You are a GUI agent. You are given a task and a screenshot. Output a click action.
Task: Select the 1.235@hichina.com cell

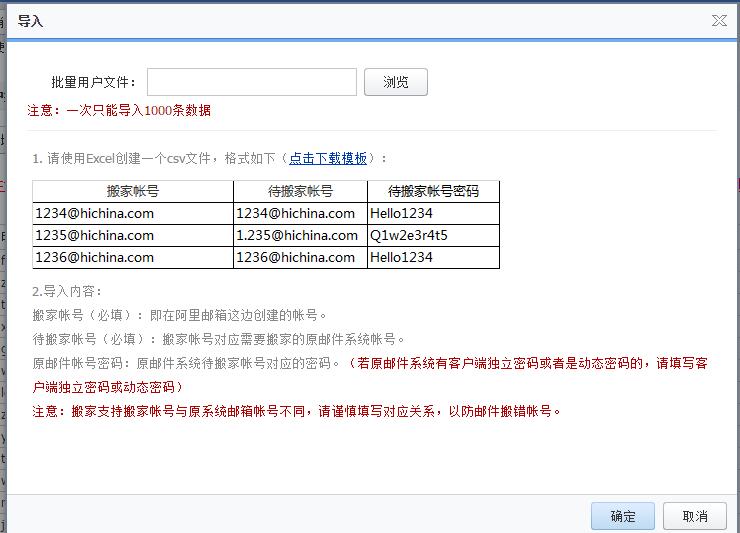[297, 235]
